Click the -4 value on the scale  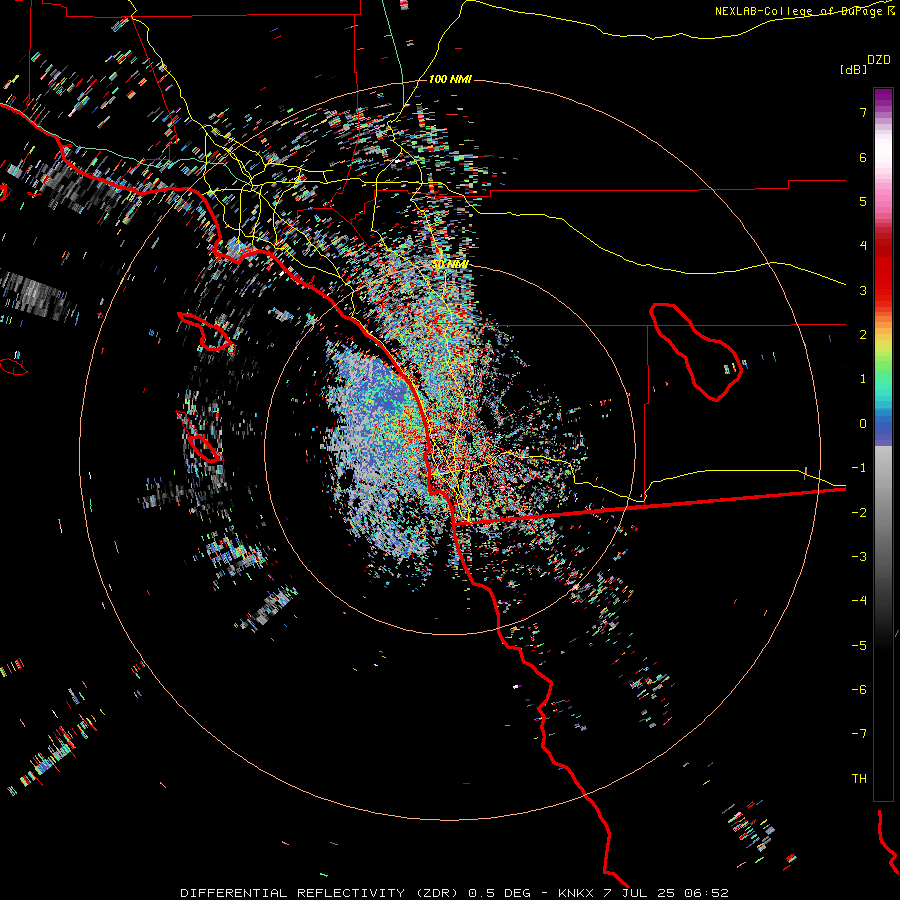[859, 600]
